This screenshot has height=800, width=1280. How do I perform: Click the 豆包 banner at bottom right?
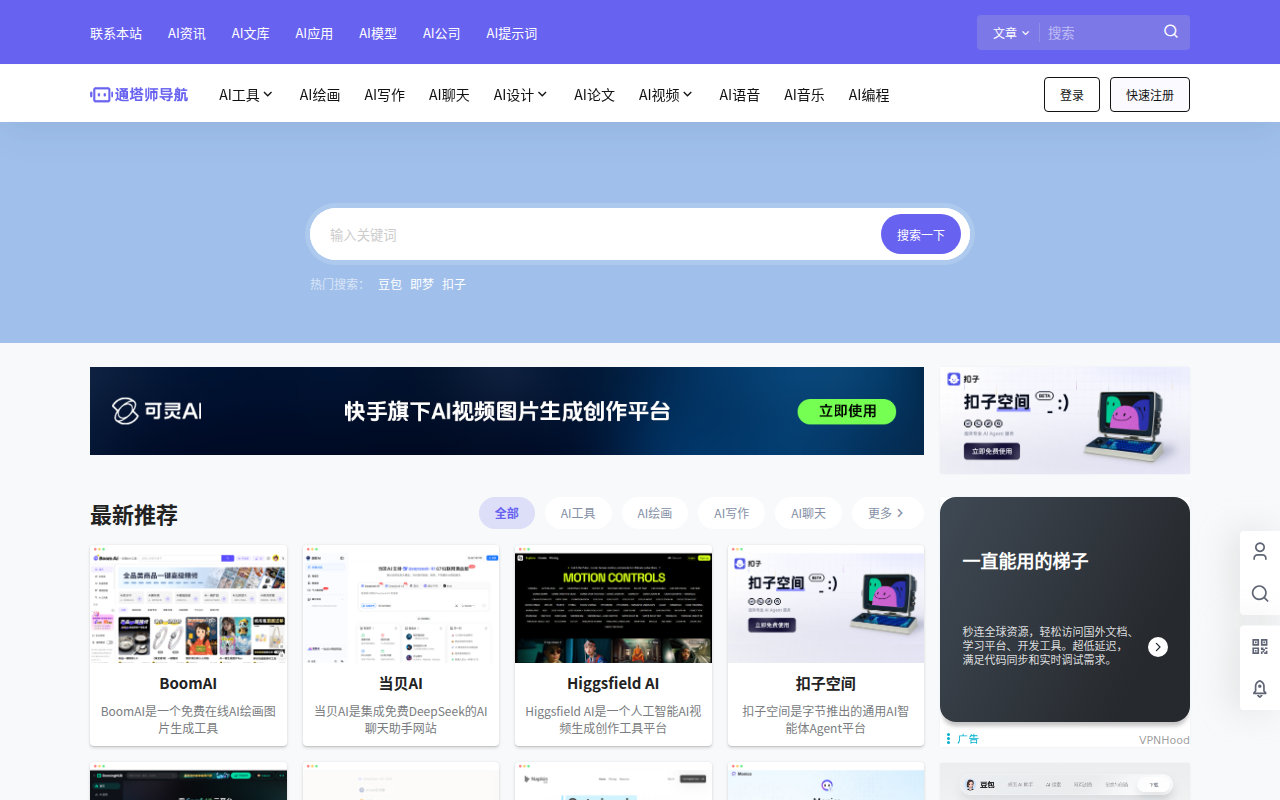pyautogui.click(x=1065, y=782)
